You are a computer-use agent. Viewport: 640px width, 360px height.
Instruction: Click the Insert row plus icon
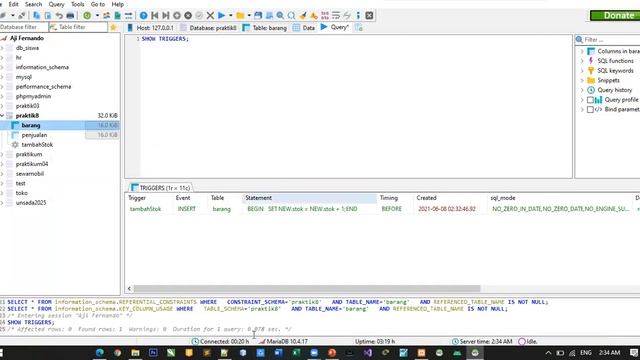177,16
